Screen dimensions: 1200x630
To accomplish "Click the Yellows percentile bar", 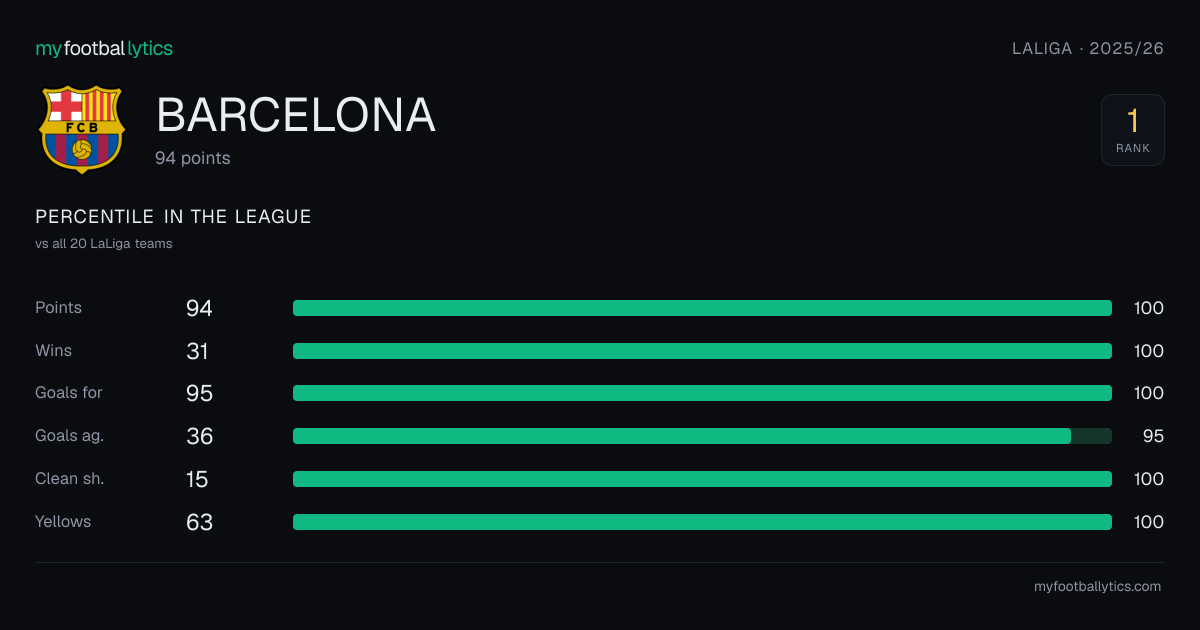I will 702,522.
